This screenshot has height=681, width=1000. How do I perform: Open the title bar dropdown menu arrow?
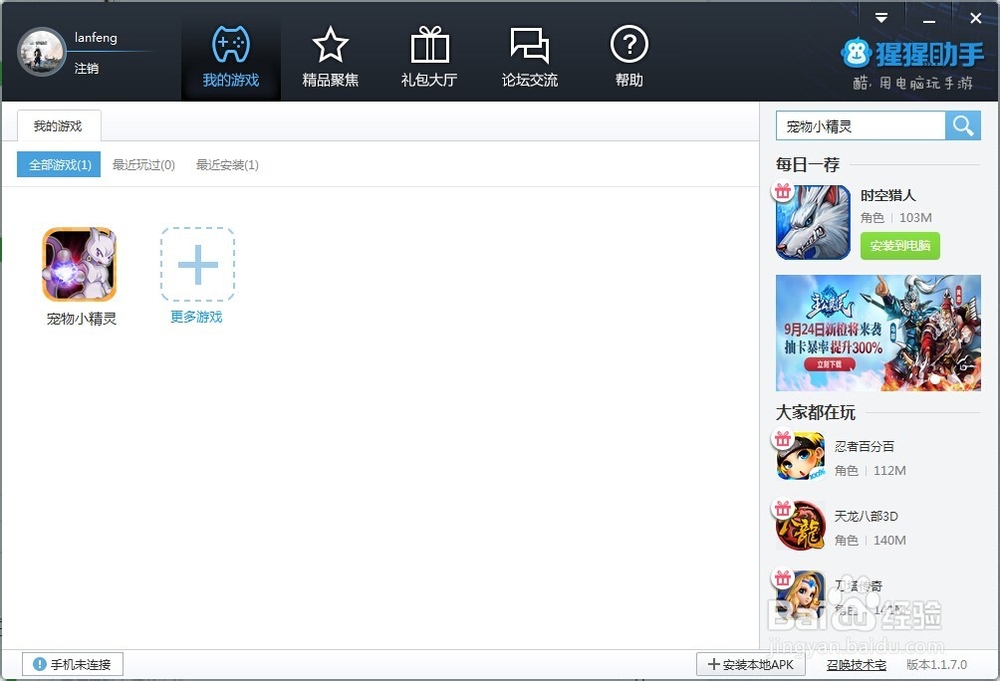click(x=881, y=18)
